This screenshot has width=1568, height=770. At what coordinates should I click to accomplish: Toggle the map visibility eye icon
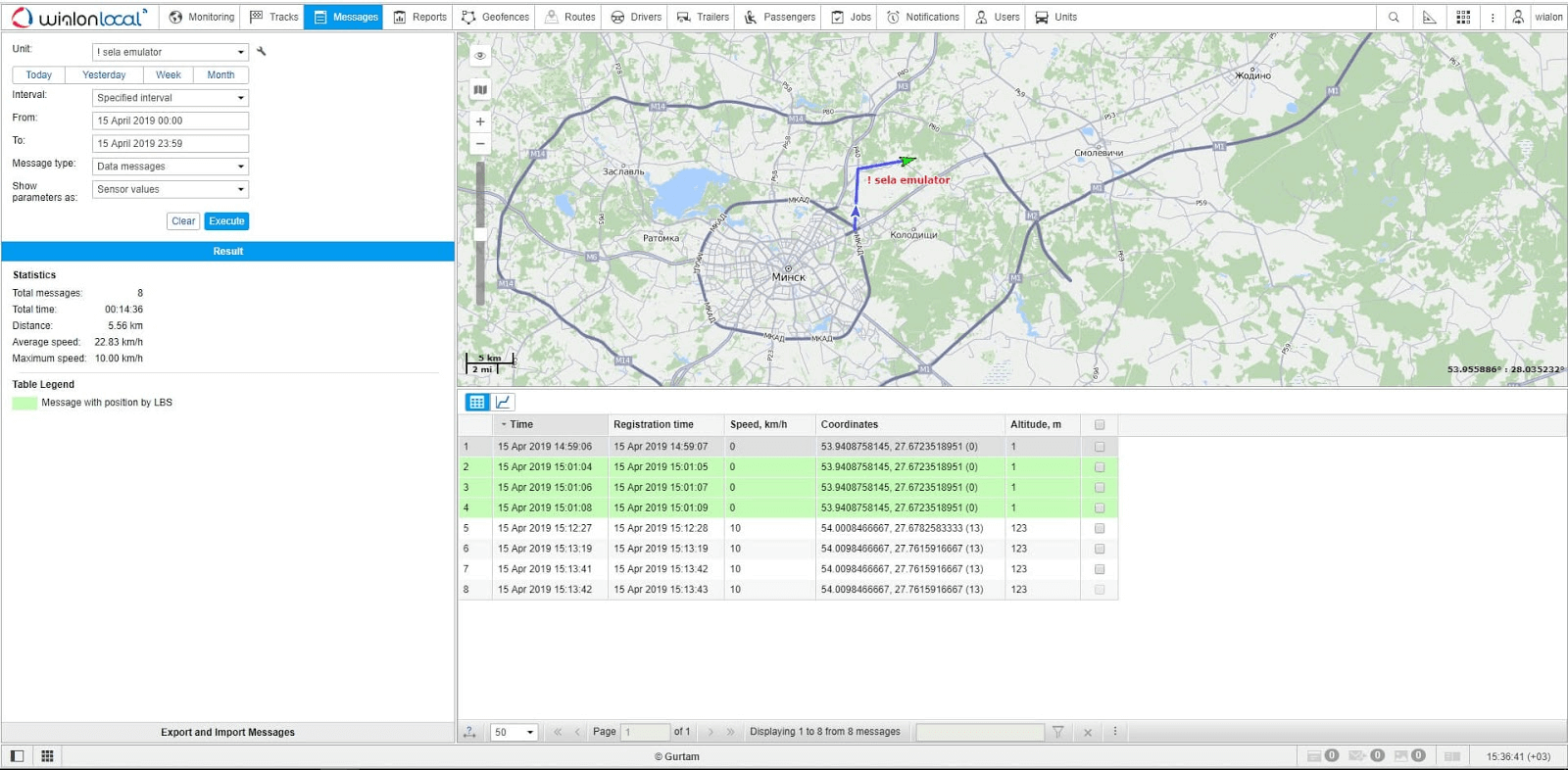480,56
